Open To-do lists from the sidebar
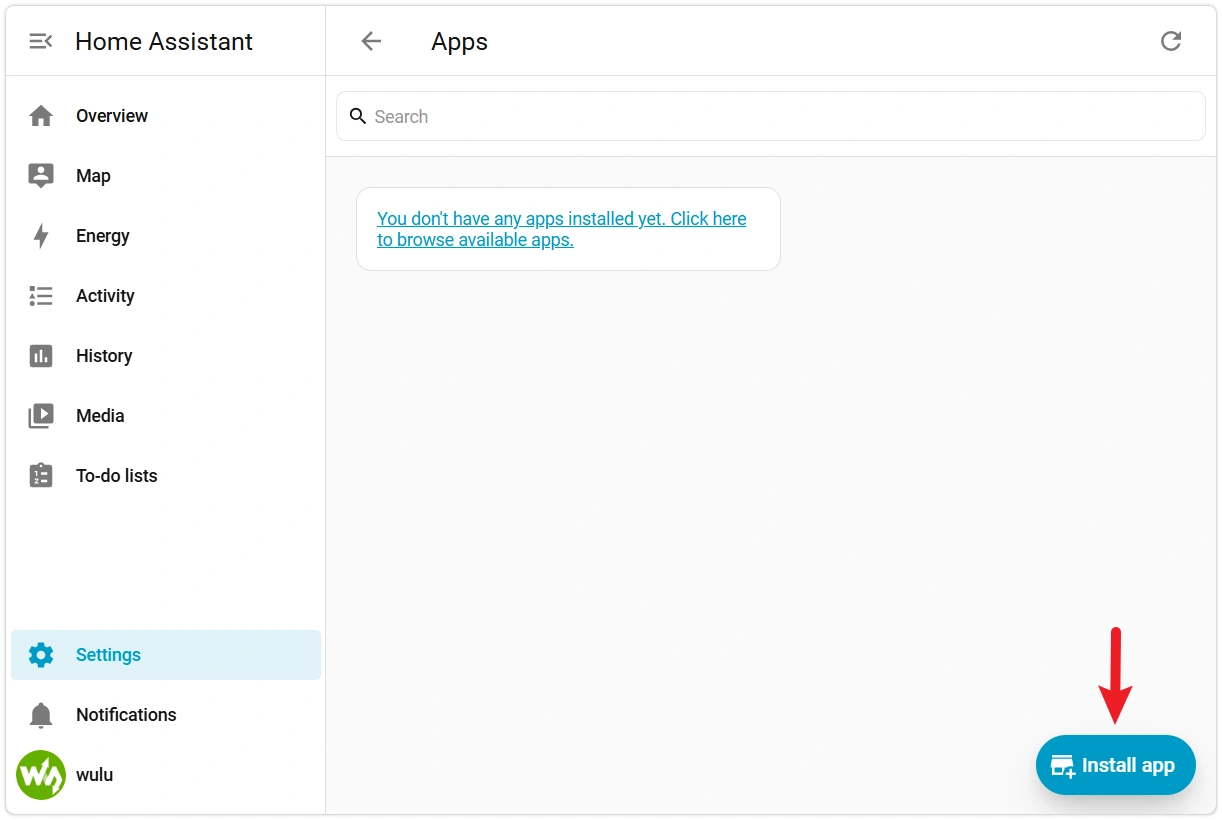Screen dimensions: 1222x820 tap(166, 475)
